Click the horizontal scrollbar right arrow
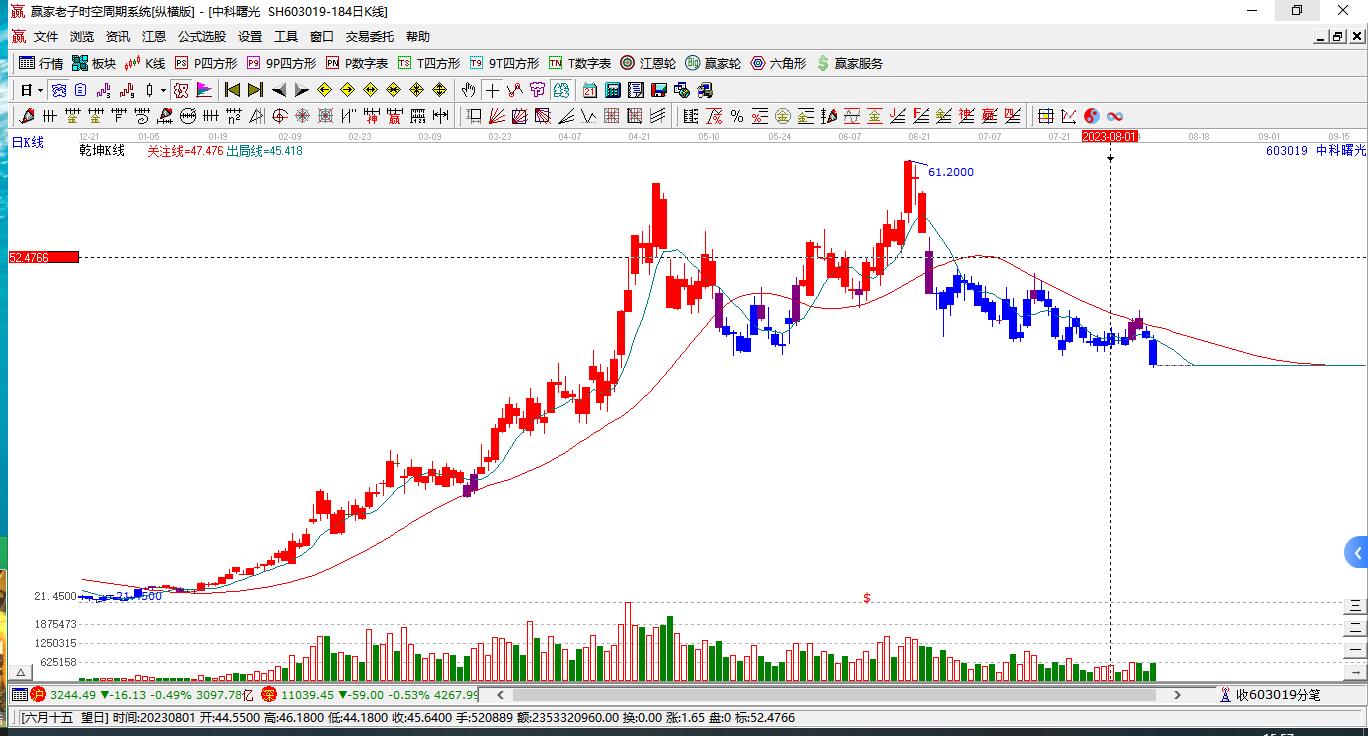This screenshot has width=1368, height=736. coord(1177,694)
